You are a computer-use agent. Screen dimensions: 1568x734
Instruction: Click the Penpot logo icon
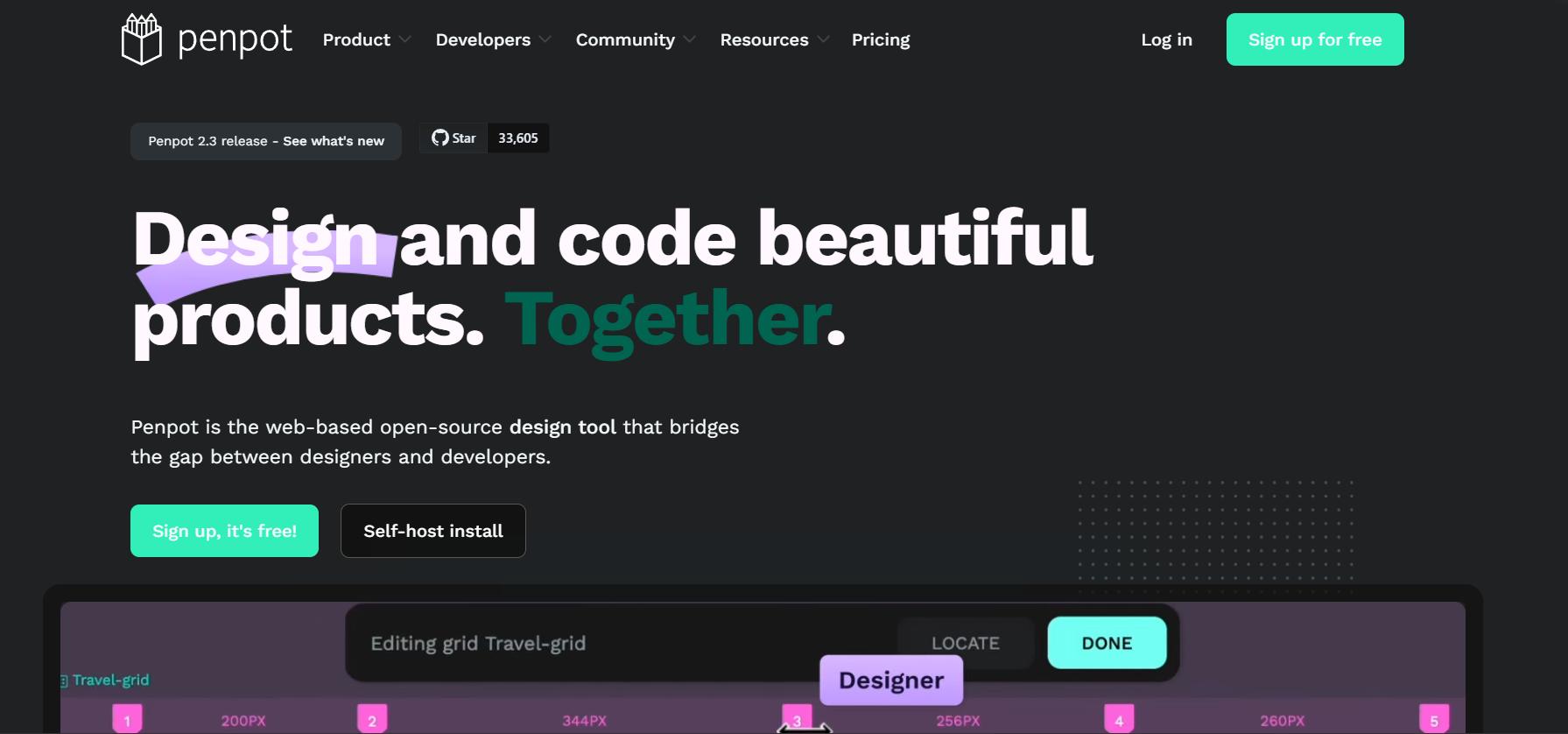click(141, 39)
